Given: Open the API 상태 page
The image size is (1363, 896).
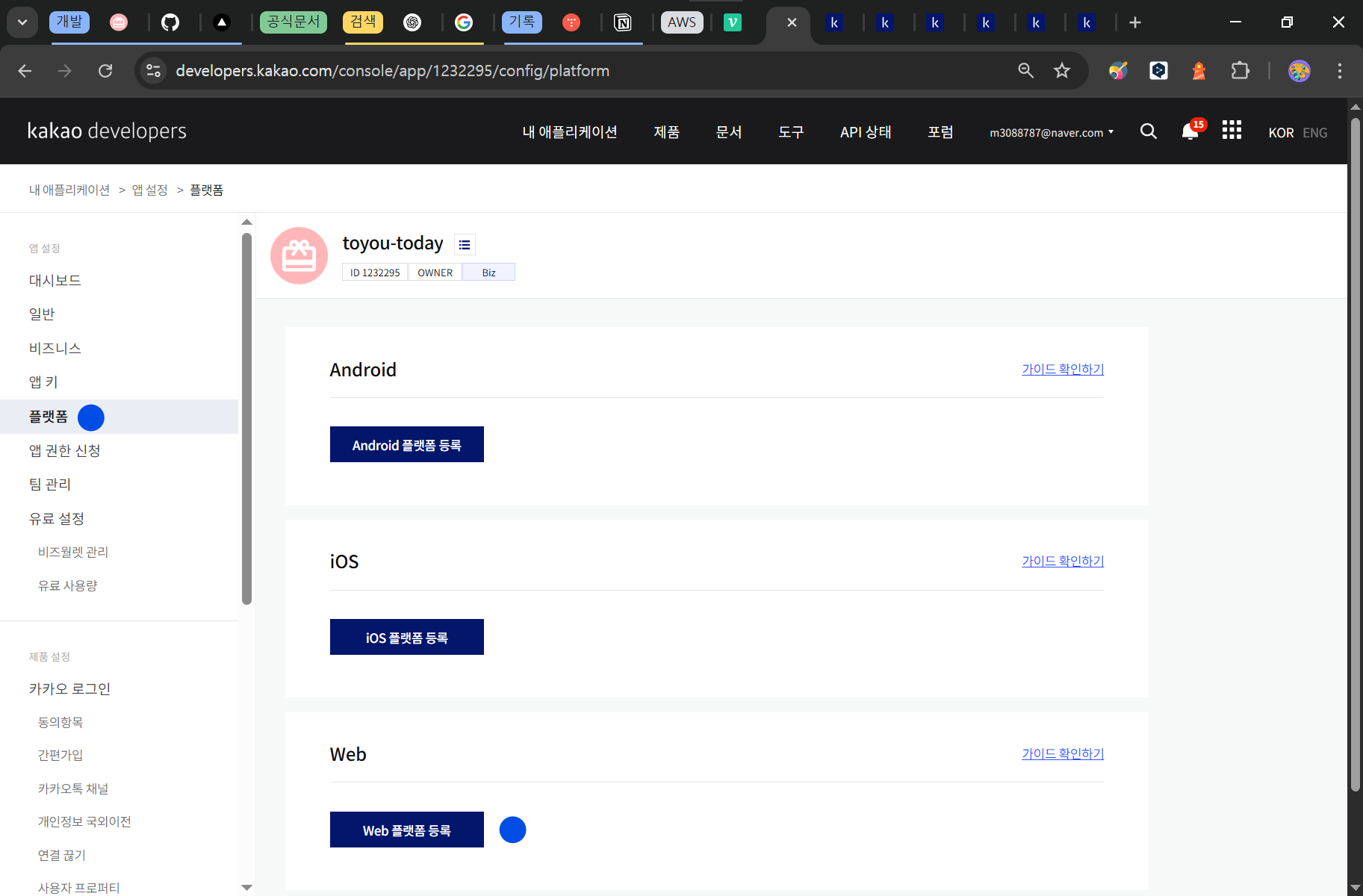Looking at the screenshot, I should pos(866,132).
